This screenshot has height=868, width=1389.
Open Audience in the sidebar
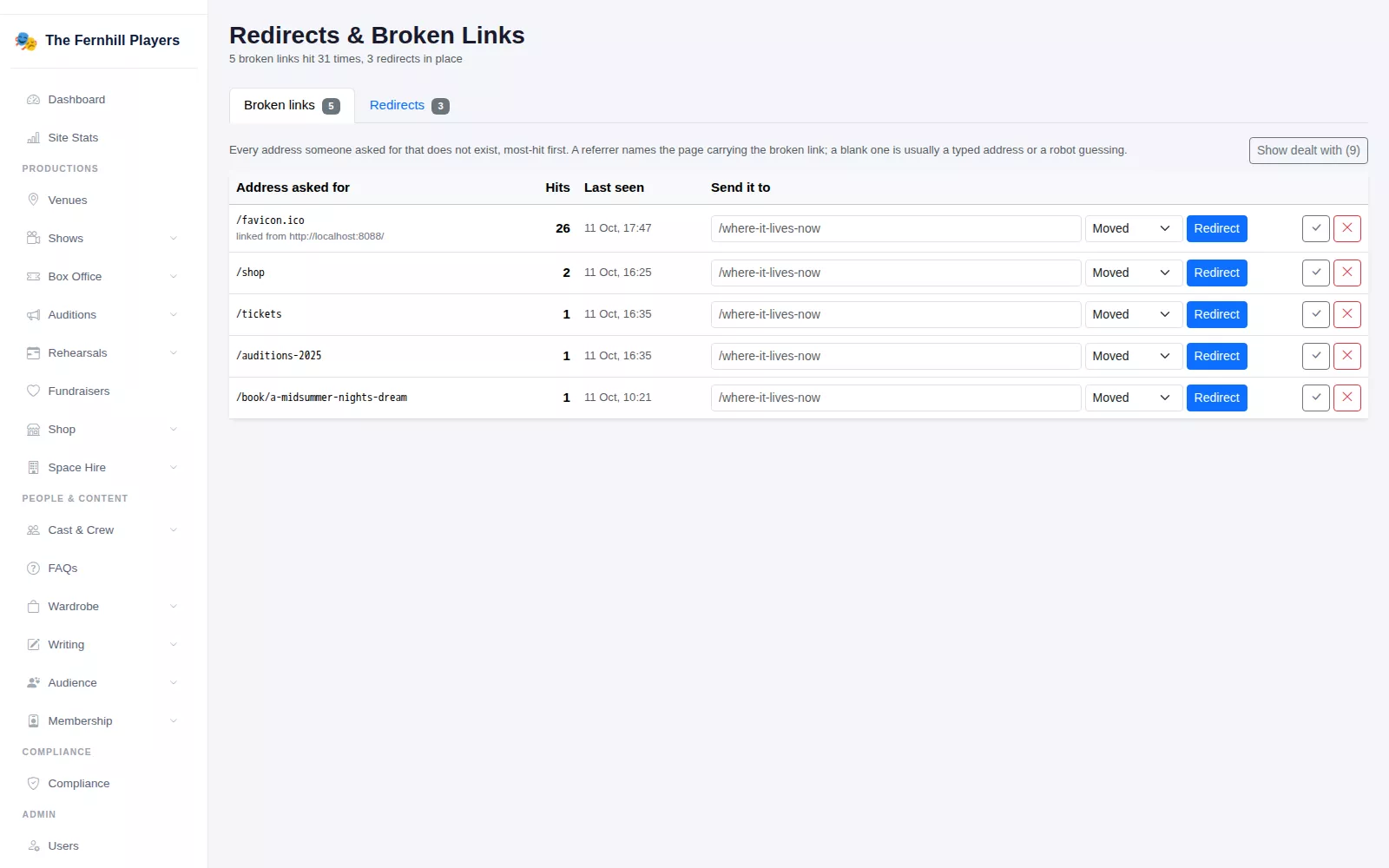coord(103,682)
